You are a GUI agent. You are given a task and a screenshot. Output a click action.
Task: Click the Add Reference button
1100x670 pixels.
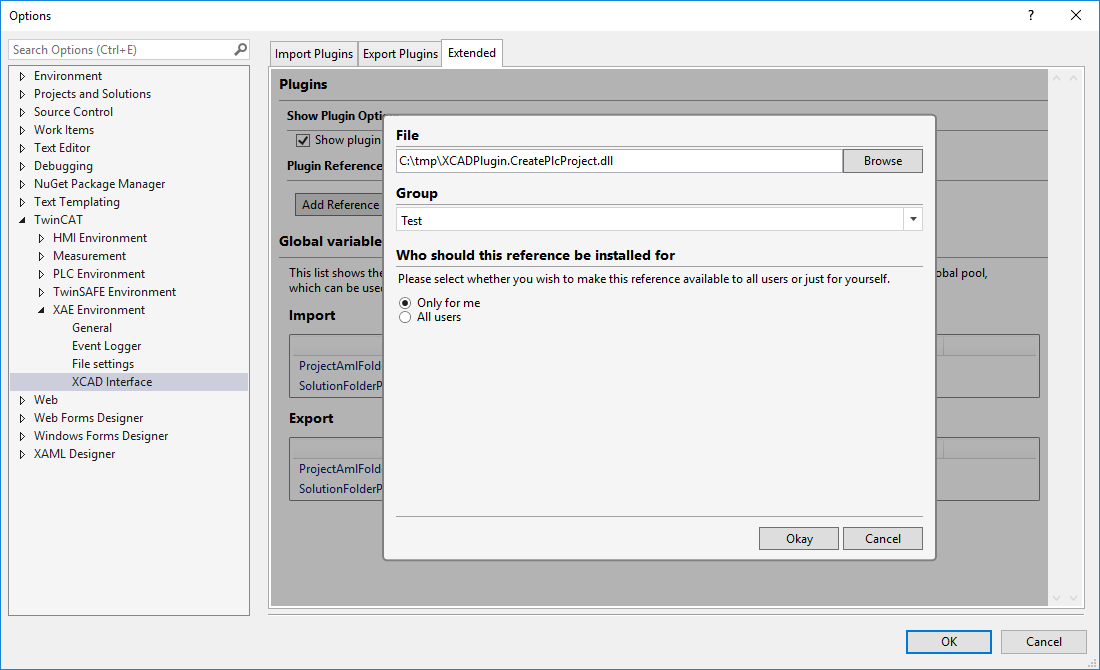pyautogui.click(x=340, y=205)
